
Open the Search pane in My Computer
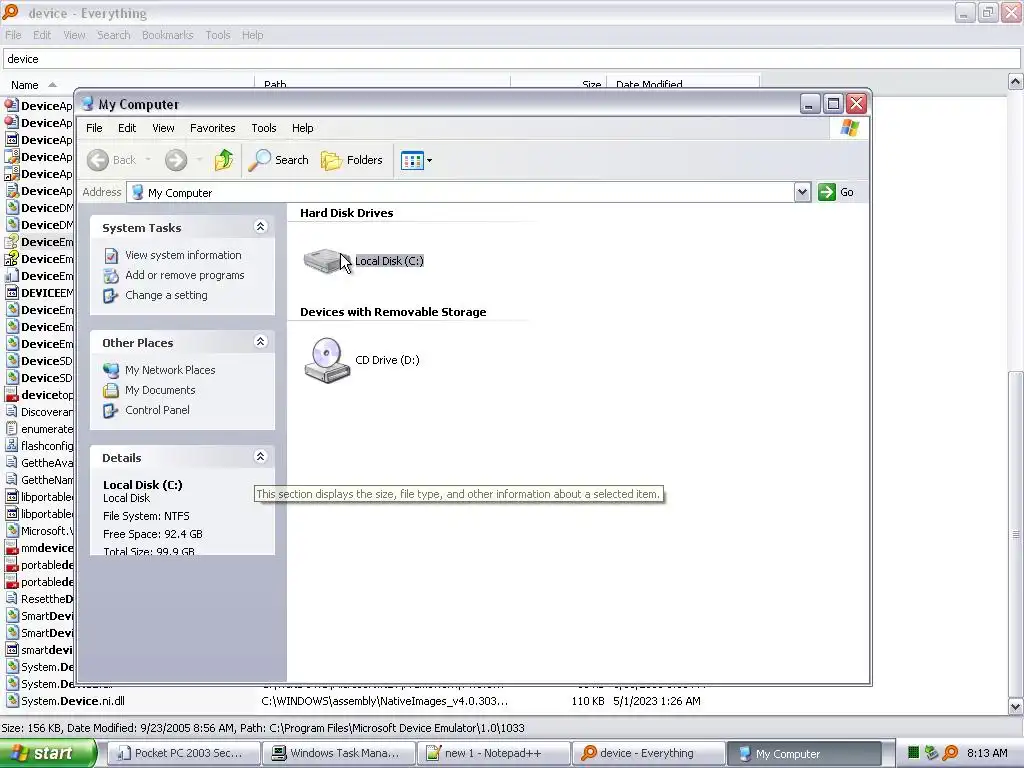[x=279, y=160]
